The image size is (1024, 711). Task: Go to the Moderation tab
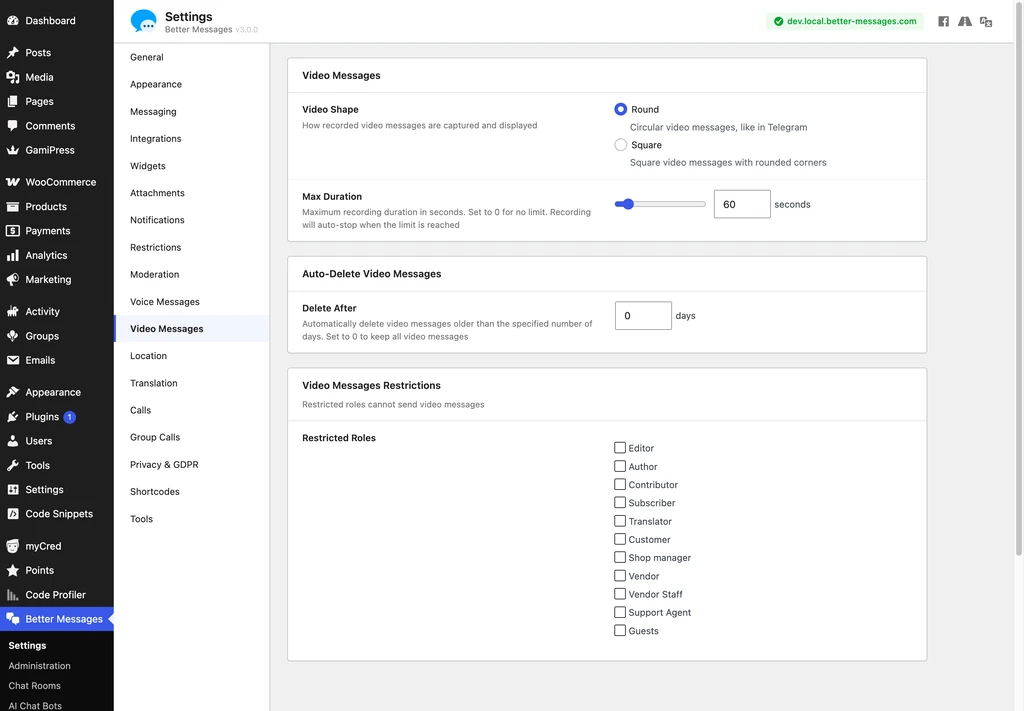(191, 274)
